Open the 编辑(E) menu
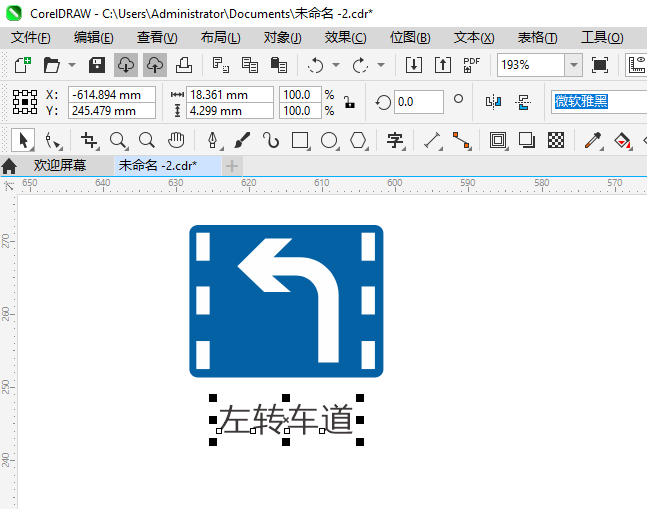The image size is (647, 509). tap(94, 38)
